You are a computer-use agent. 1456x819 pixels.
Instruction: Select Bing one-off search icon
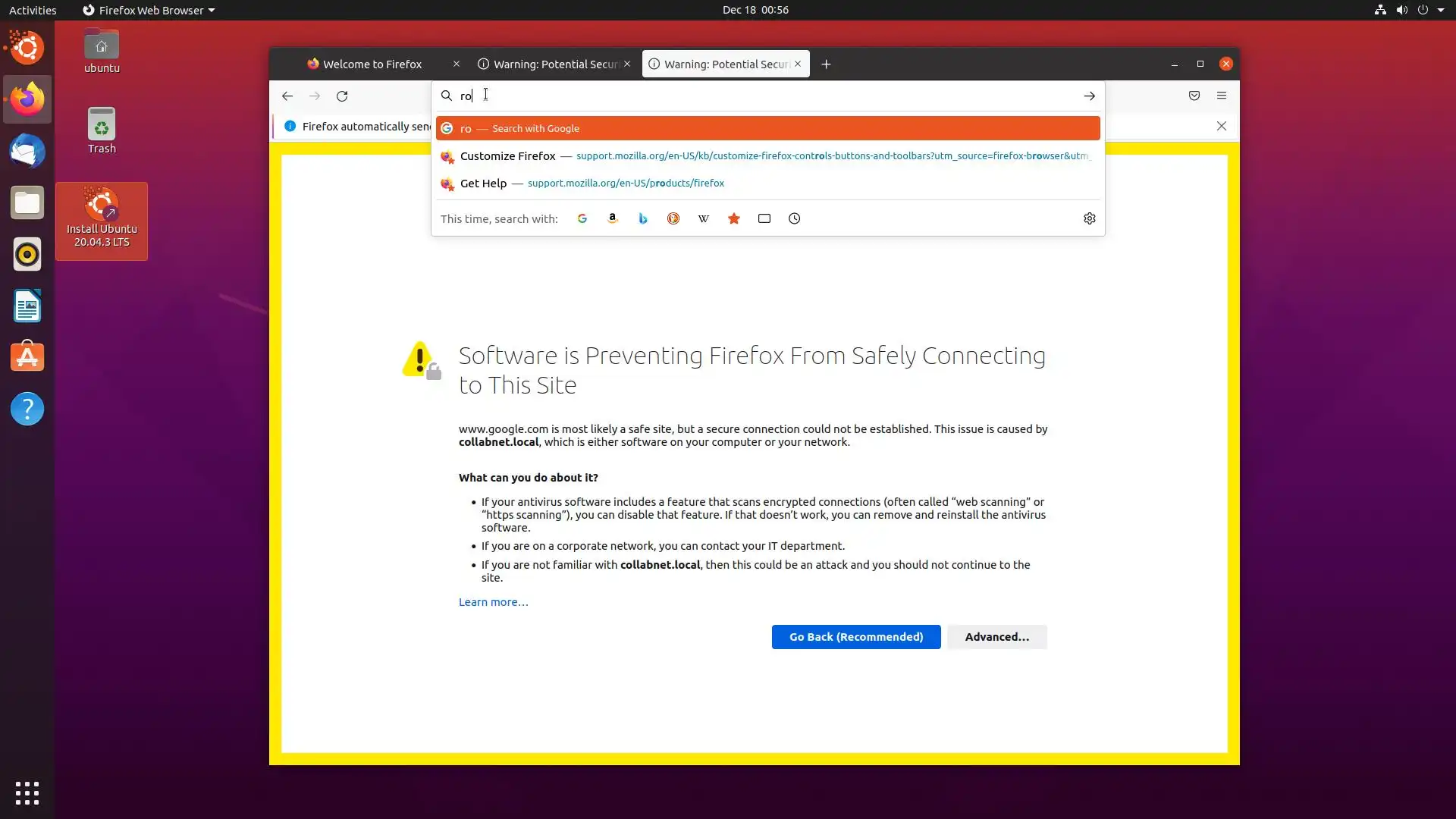click(x=643, y=218)
